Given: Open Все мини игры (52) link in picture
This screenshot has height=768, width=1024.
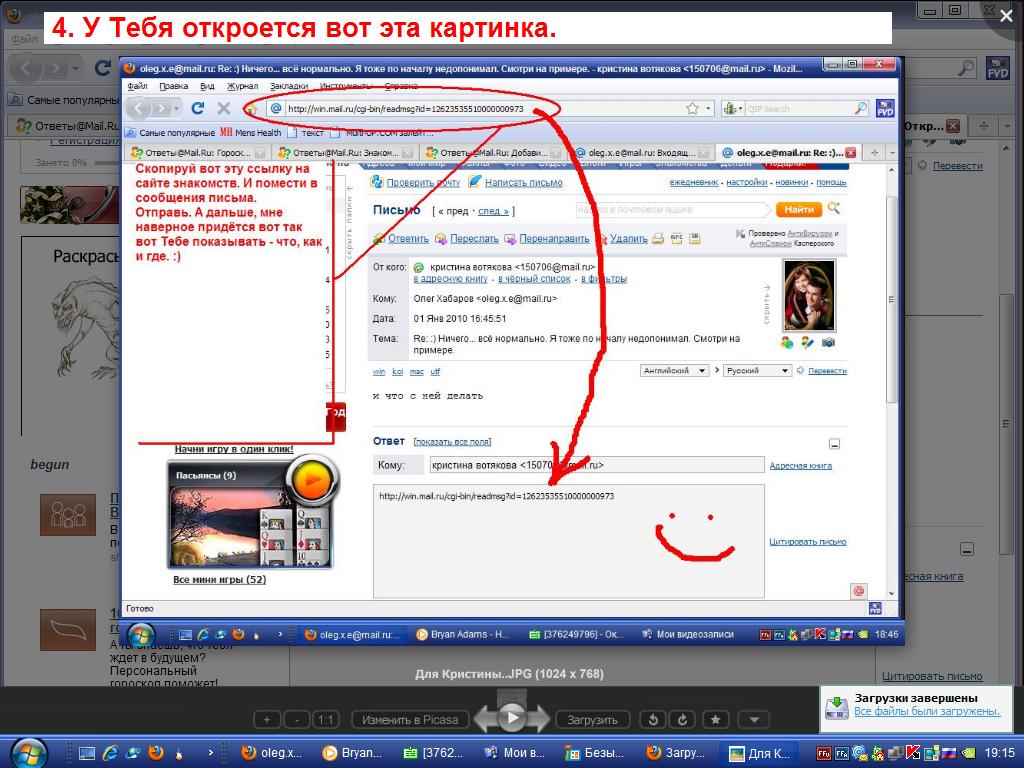Looking at the screenshot, I should [x=219, y=580].
